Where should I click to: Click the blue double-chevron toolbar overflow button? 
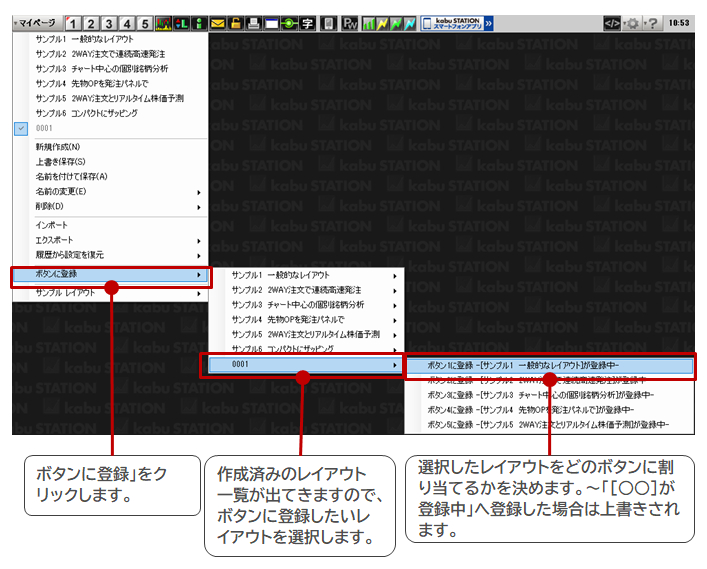pyautogui.click(x=489, y=23)
